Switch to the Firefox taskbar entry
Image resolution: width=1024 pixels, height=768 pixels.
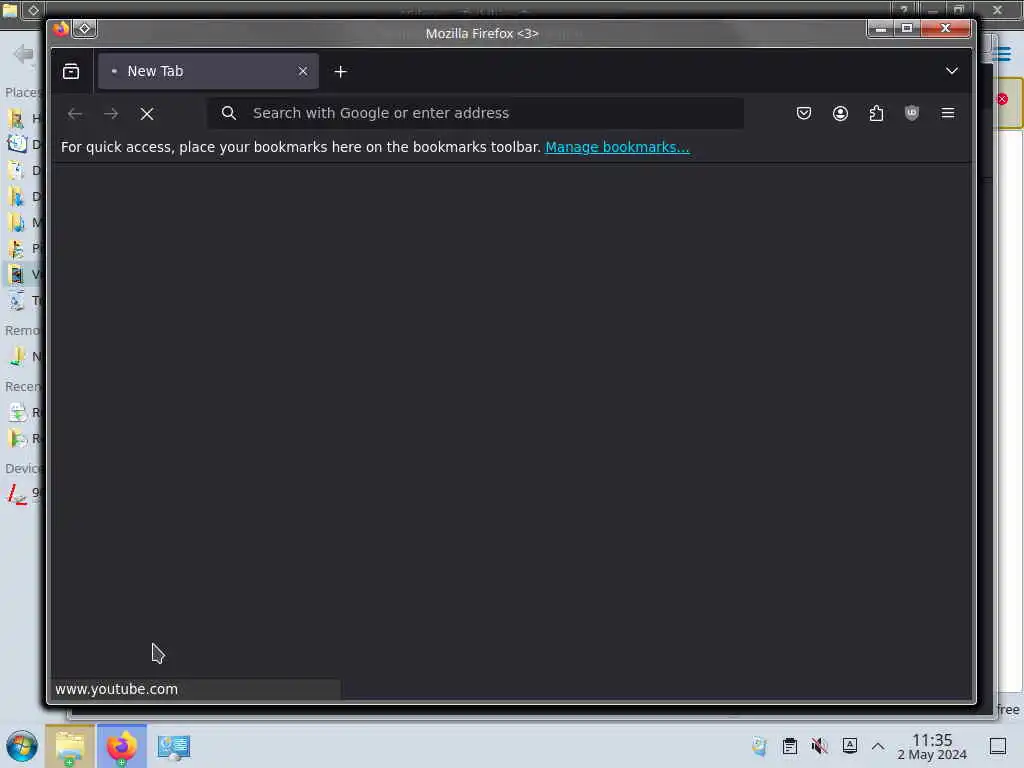[x=122, y=746]
